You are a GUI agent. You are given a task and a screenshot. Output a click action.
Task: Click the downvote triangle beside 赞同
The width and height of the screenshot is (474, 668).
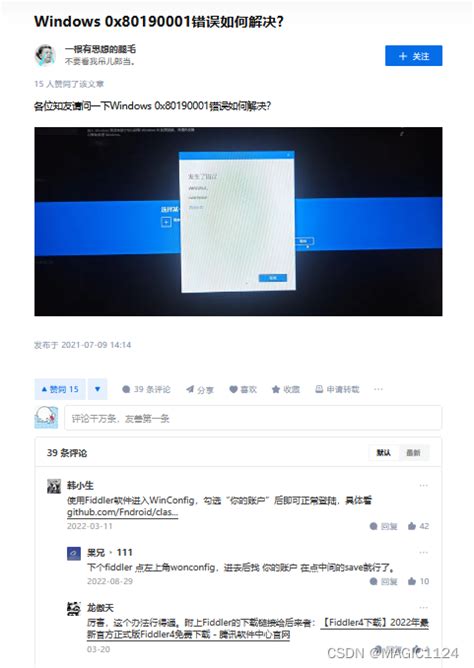[x=98, y=389]
